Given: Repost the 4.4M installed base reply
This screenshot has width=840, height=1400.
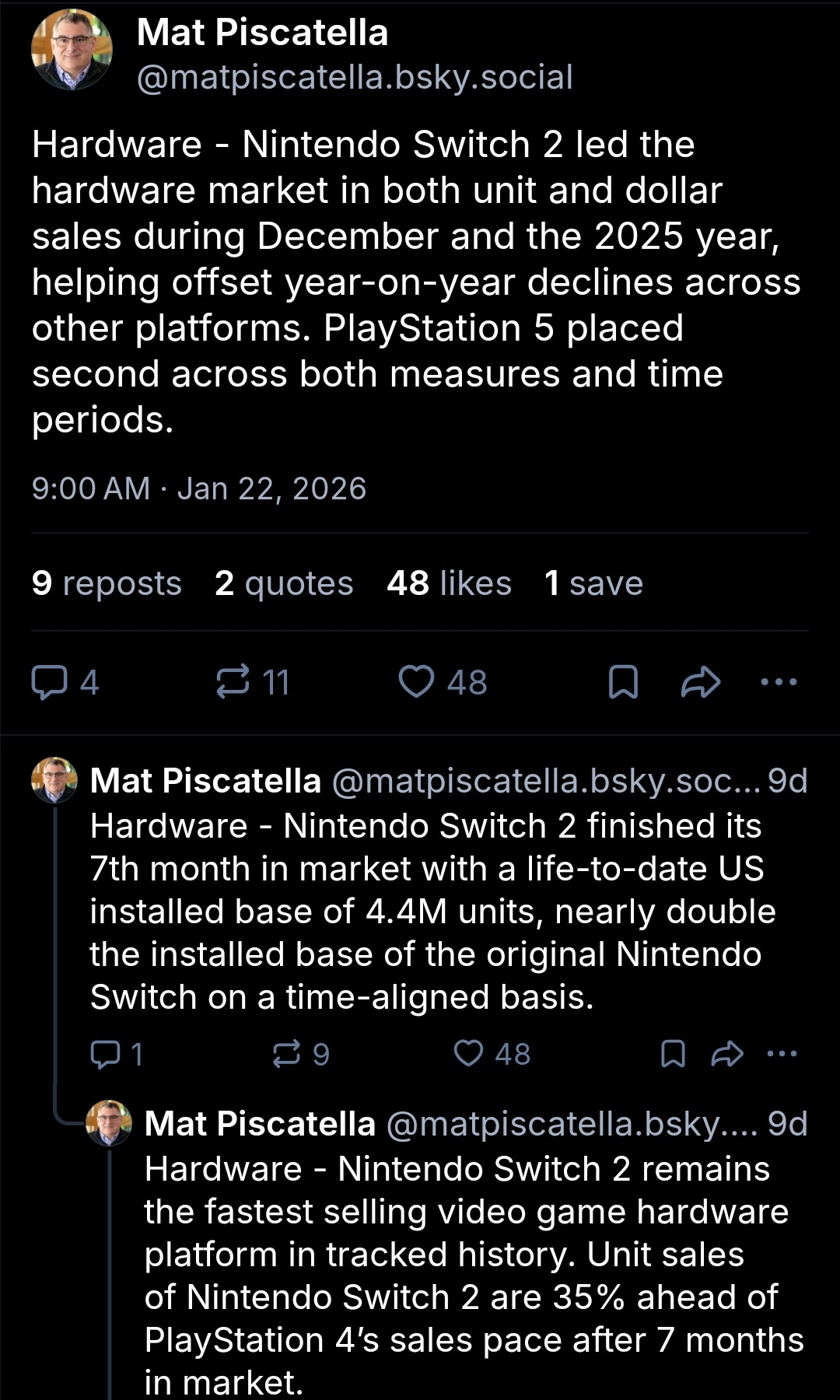Looking at the screenshot, I should coord(286,1054).
